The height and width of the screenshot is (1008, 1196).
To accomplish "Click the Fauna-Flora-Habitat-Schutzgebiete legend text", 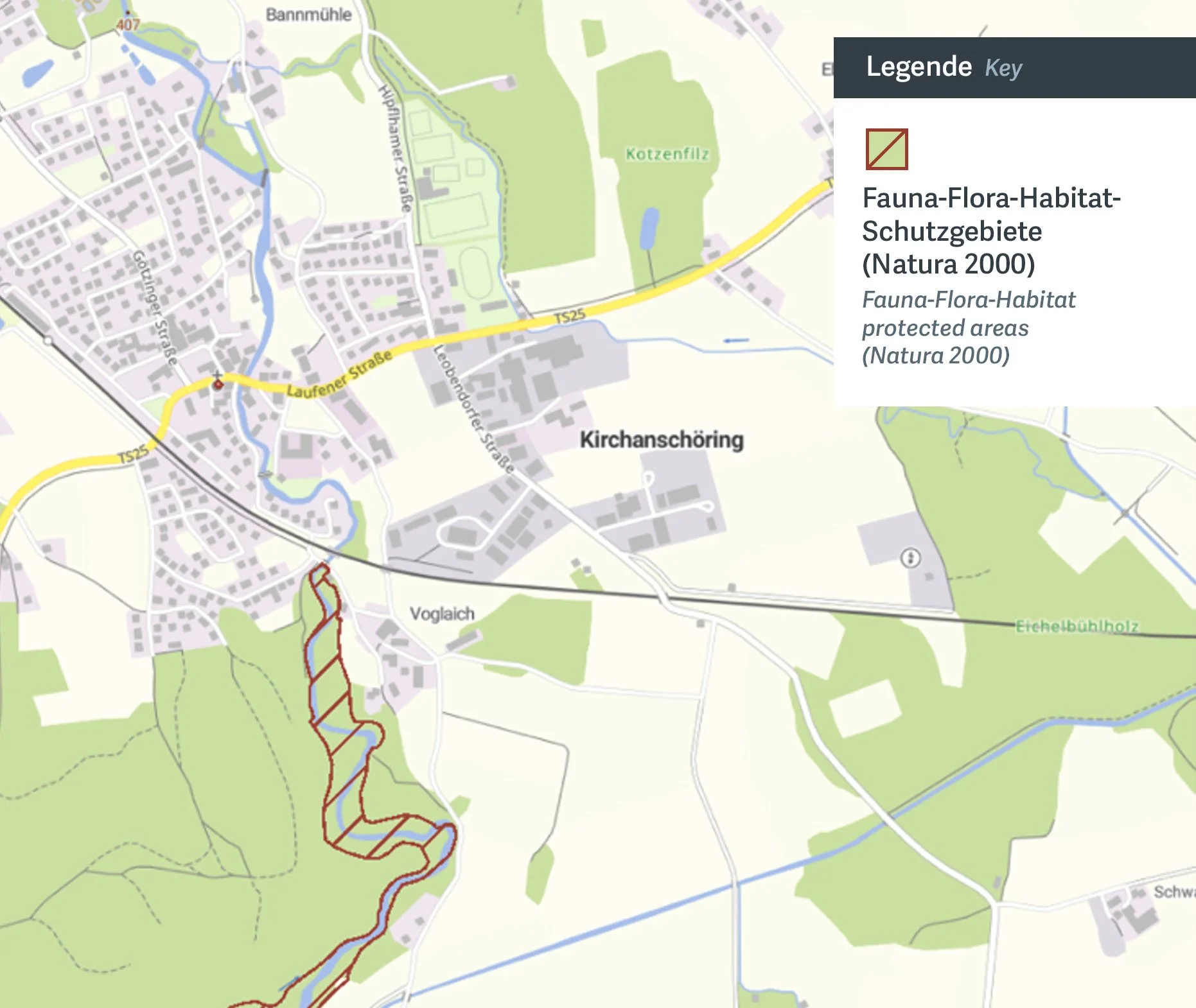I will [x=992, y=231].
